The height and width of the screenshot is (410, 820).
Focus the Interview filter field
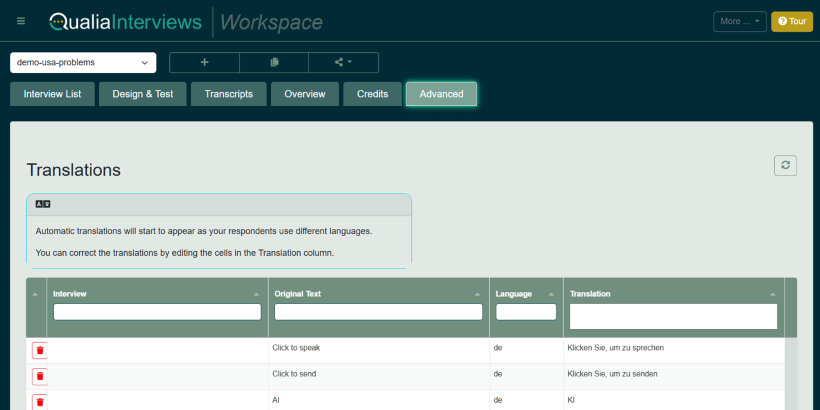coord(157,312)
